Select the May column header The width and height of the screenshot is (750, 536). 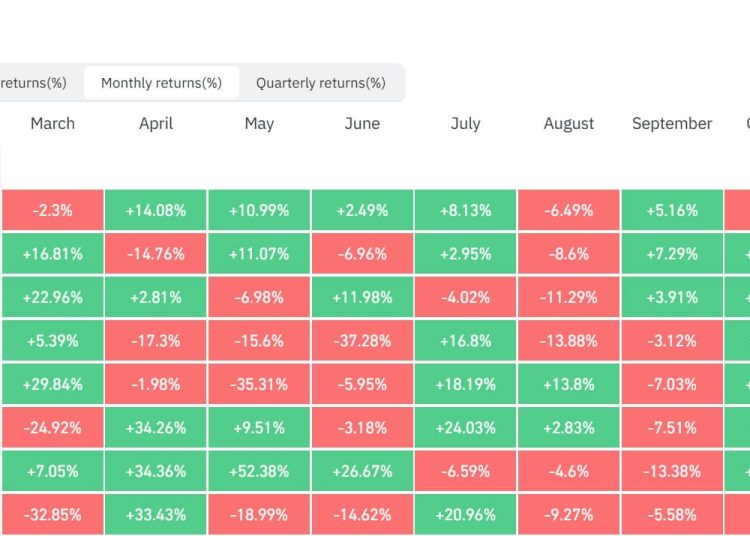[x=259, y=124]
